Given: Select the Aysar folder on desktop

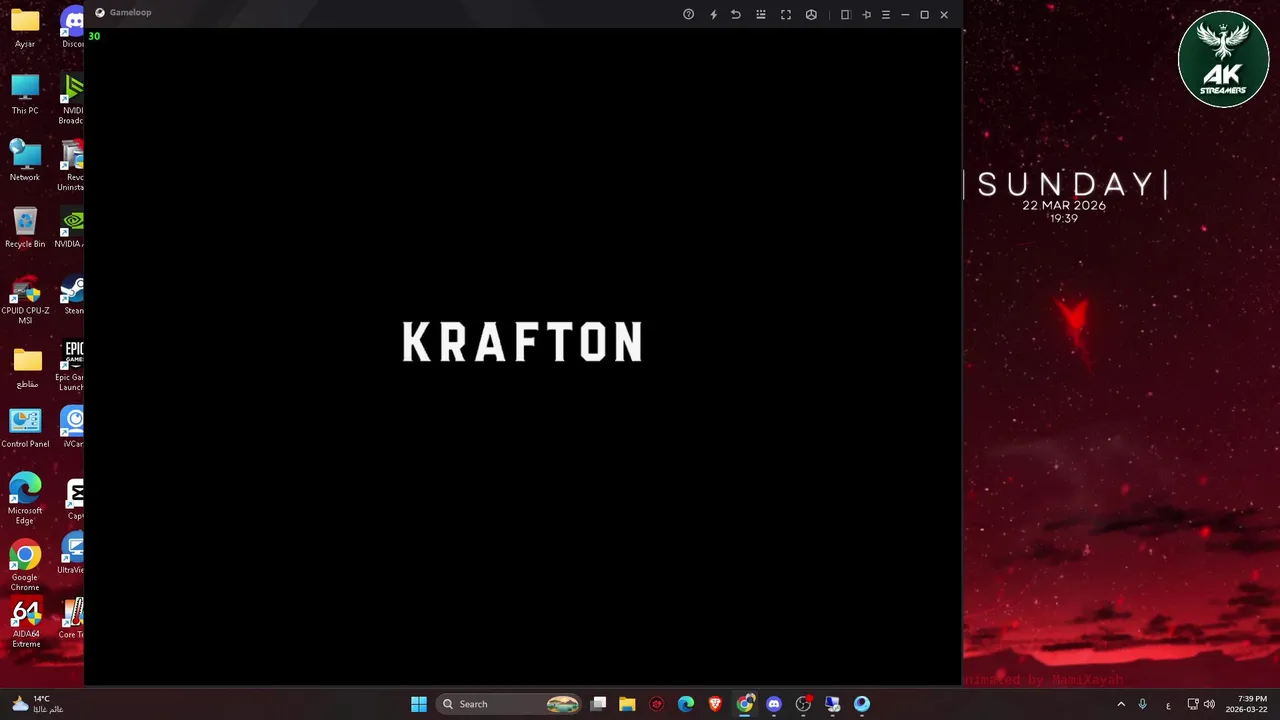Looking at the screenshot, I should 25,28.
